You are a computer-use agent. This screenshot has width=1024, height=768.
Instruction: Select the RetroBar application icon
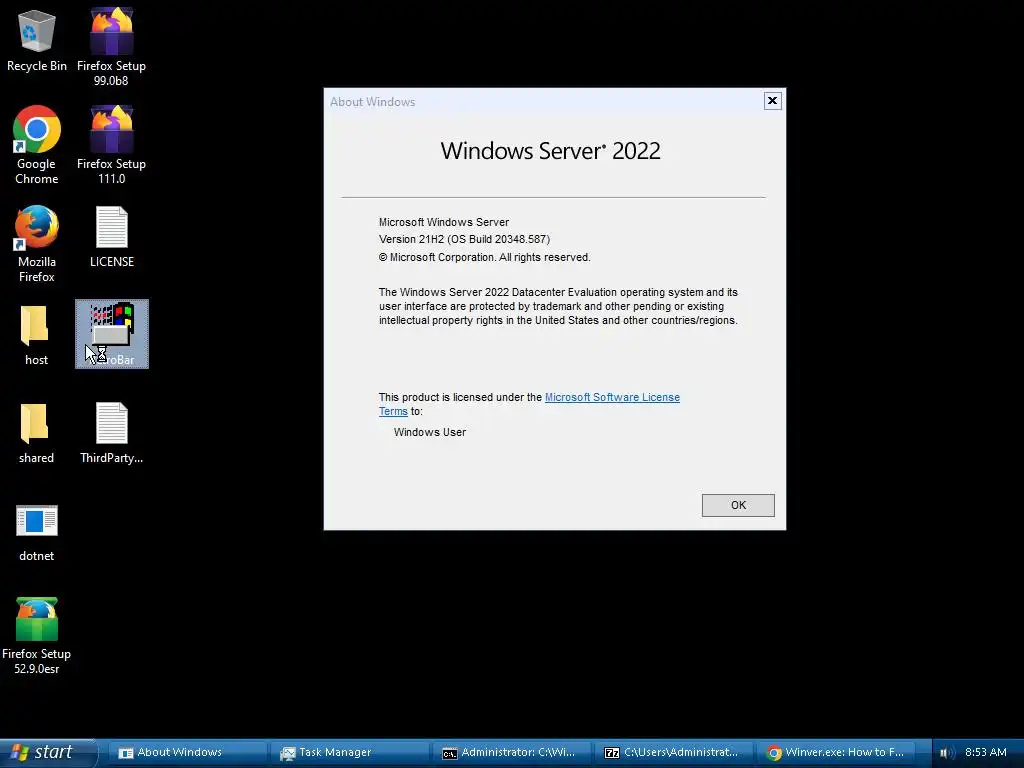[x=112, y=334]
